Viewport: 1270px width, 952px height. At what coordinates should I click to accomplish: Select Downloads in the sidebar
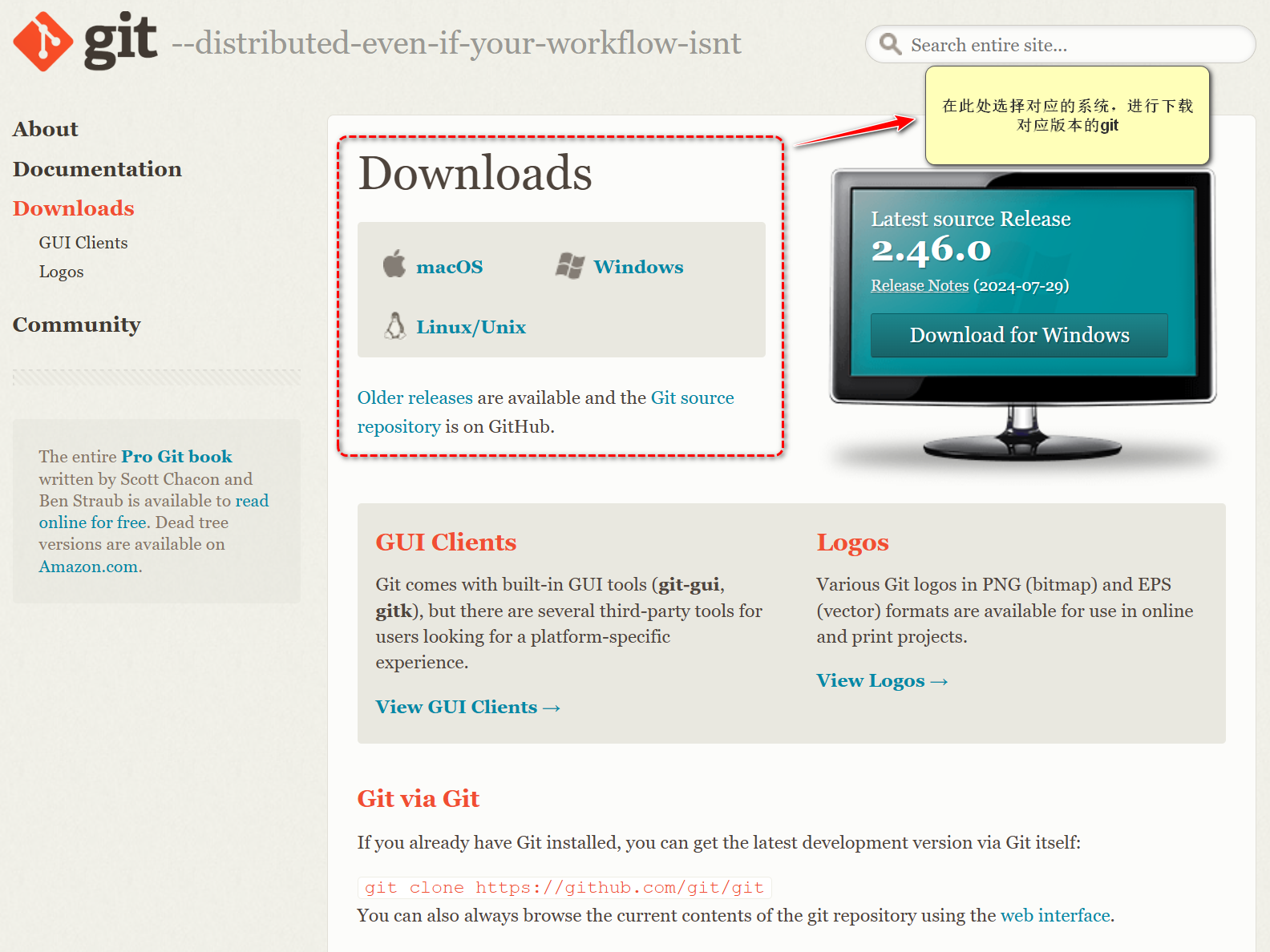tap(74, 208)
